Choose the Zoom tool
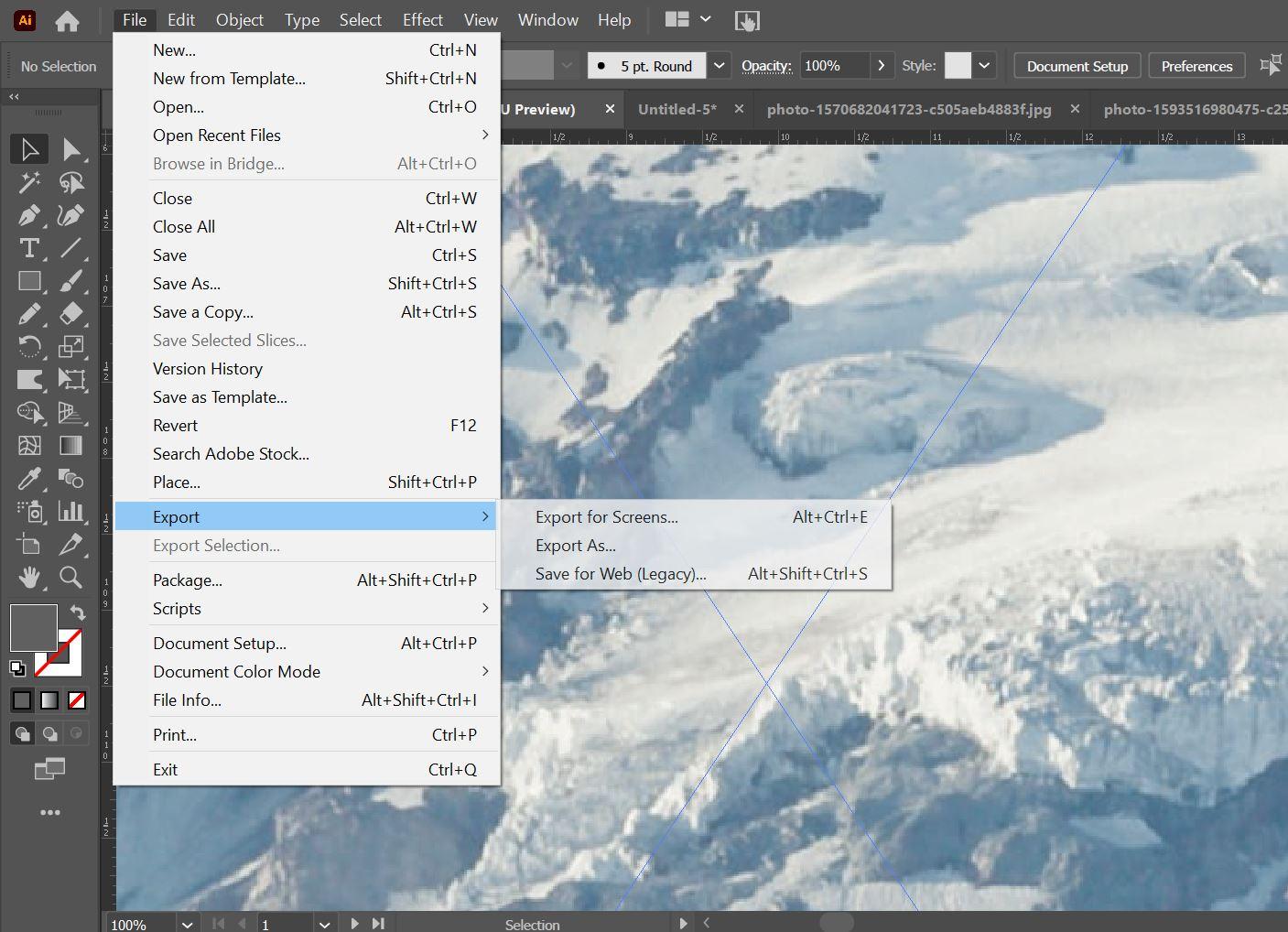The image size is (1288, 932). [71, 578]
